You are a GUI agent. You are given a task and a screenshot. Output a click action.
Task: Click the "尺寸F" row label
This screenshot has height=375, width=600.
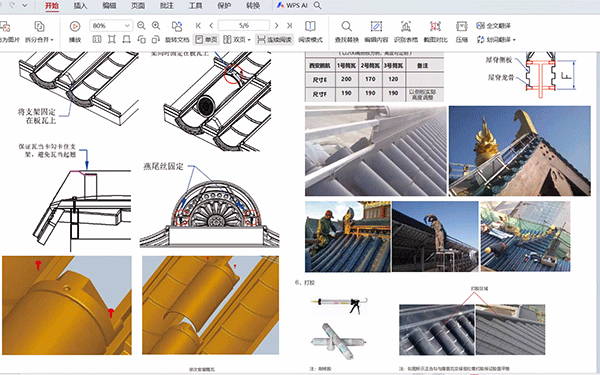(320, 94)
